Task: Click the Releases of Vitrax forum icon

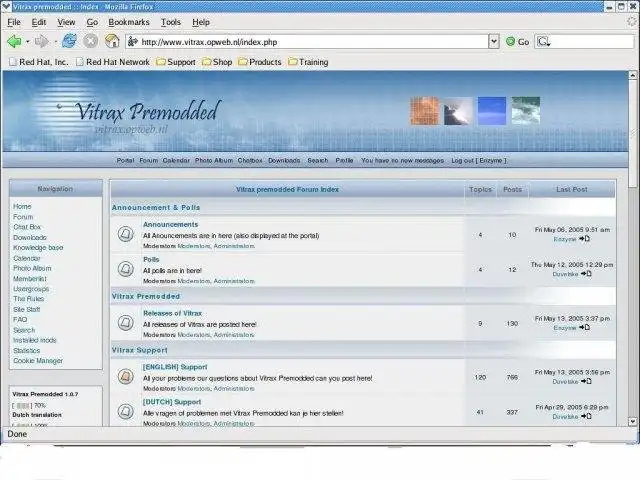Action: tap(126, 323)
